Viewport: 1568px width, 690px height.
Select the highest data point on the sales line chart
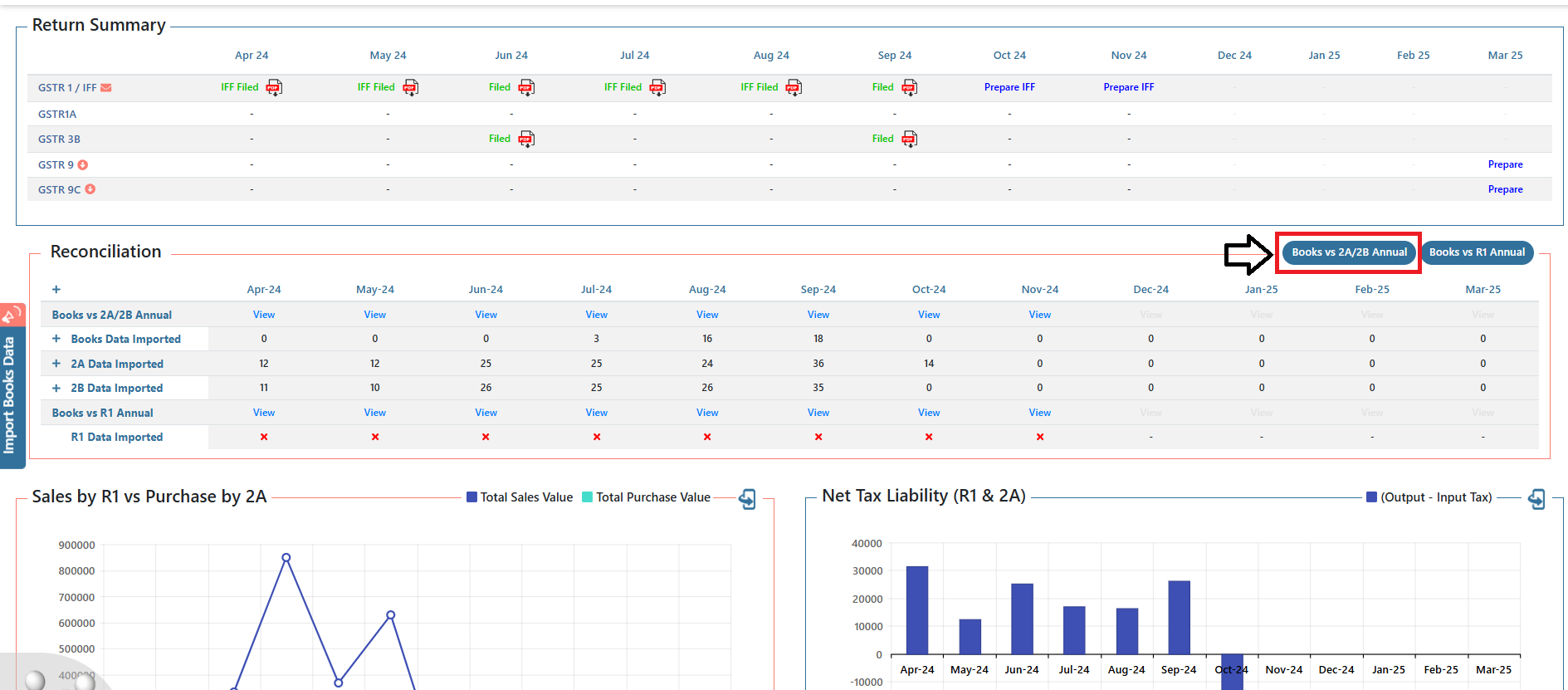[286, 558]
